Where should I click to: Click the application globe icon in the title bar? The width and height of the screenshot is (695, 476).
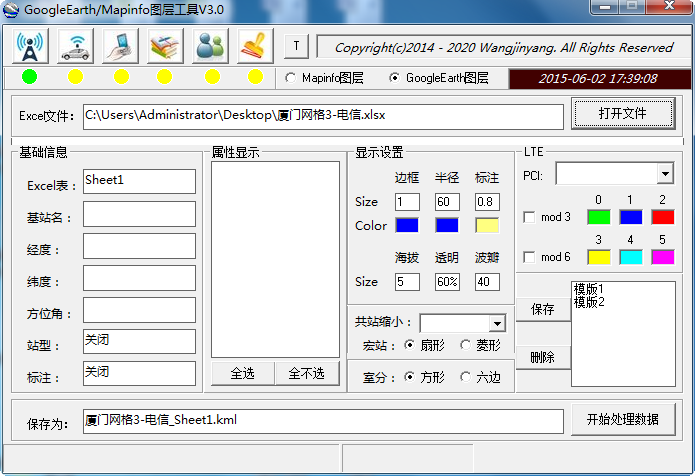pyautogui.click(x=11, y=10)
